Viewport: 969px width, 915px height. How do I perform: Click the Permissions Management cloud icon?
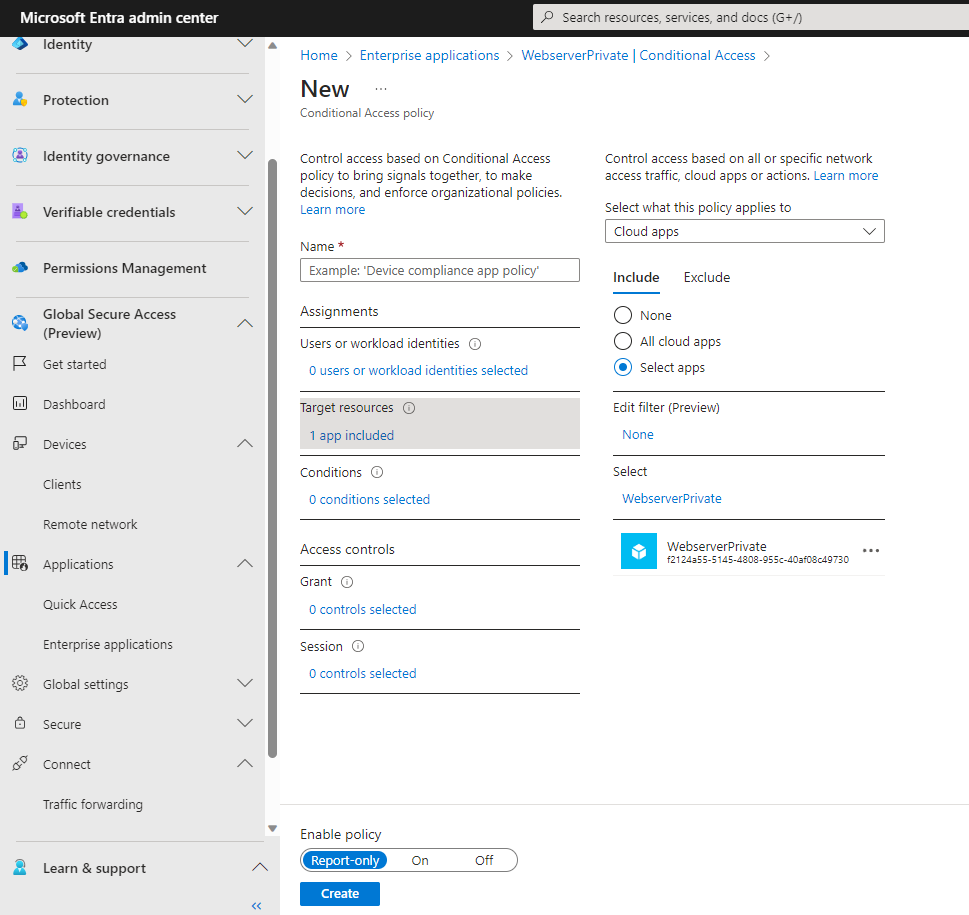[20, 268]
